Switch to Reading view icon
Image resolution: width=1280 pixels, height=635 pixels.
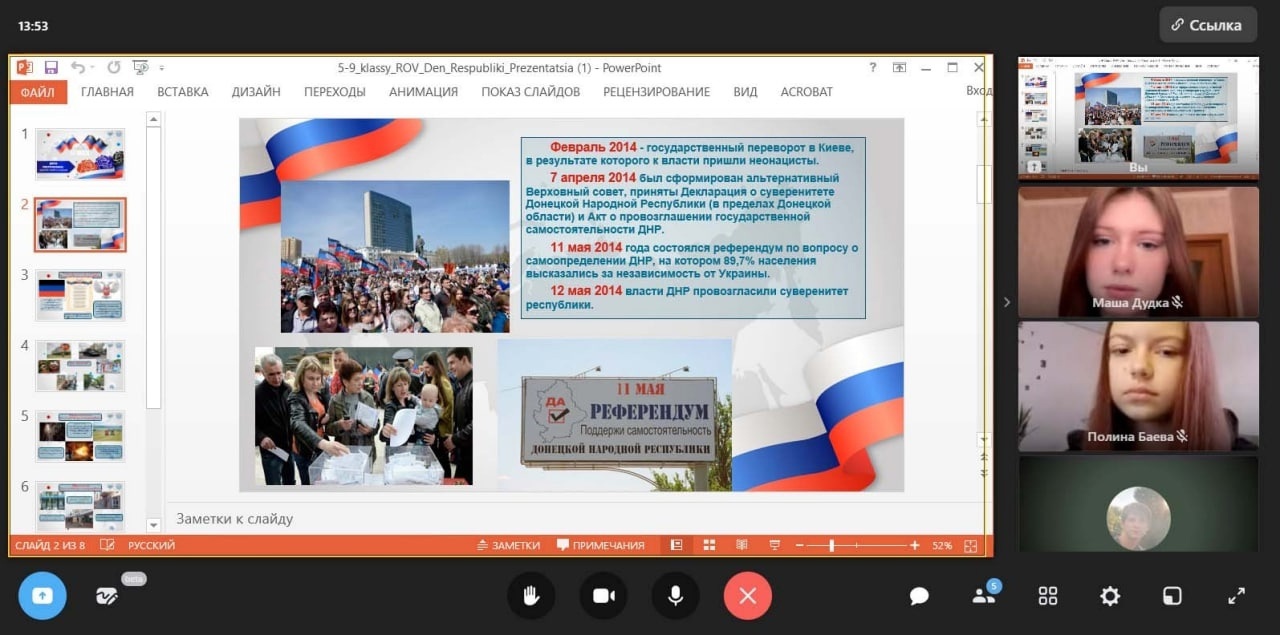coord(741,545)
